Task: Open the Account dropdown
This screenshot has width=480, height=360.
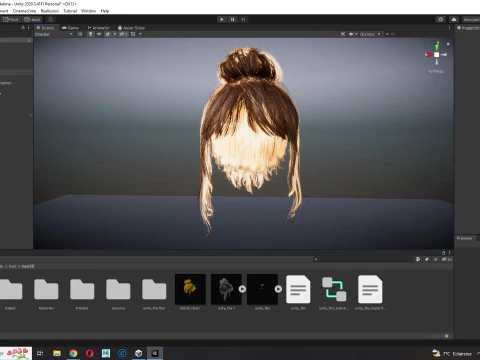Action: [x=471, y=19]
